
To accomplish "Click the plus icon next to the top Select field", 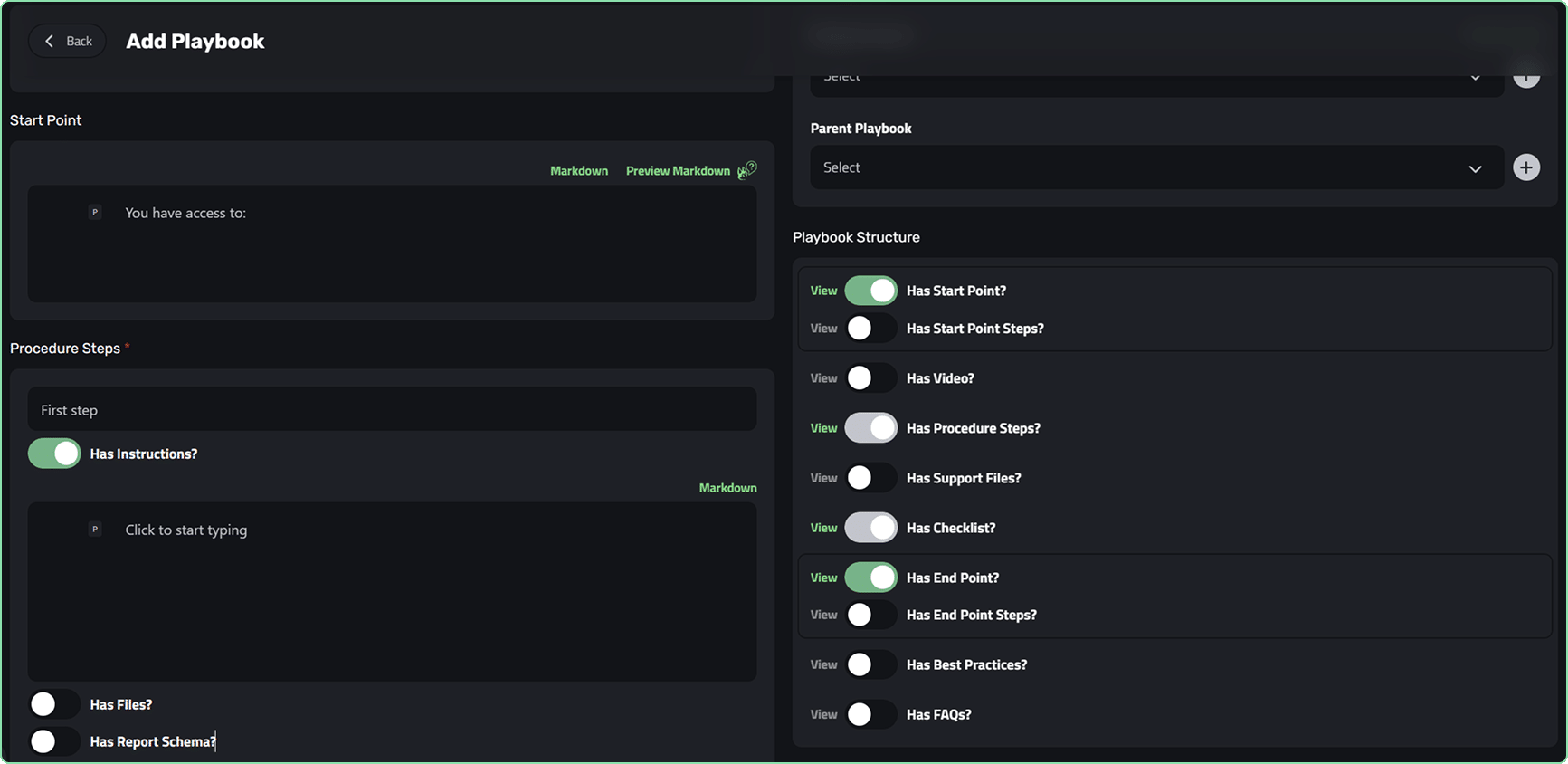I will [1526, 76].
